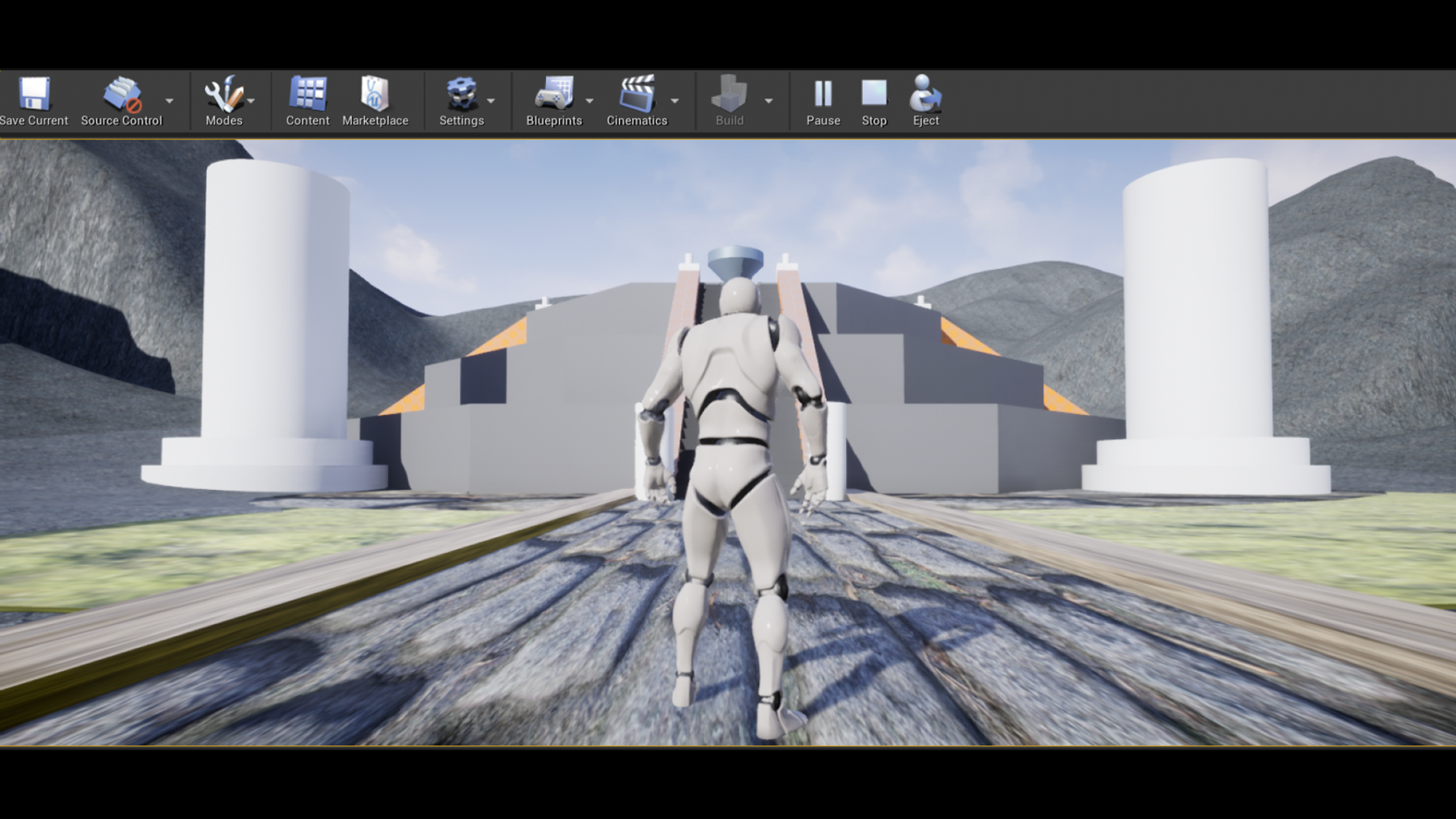Expand the Build options dropdown arrow
This screenshot has width=1456, height=819.
pyautogui.click(x=768, y=101)
